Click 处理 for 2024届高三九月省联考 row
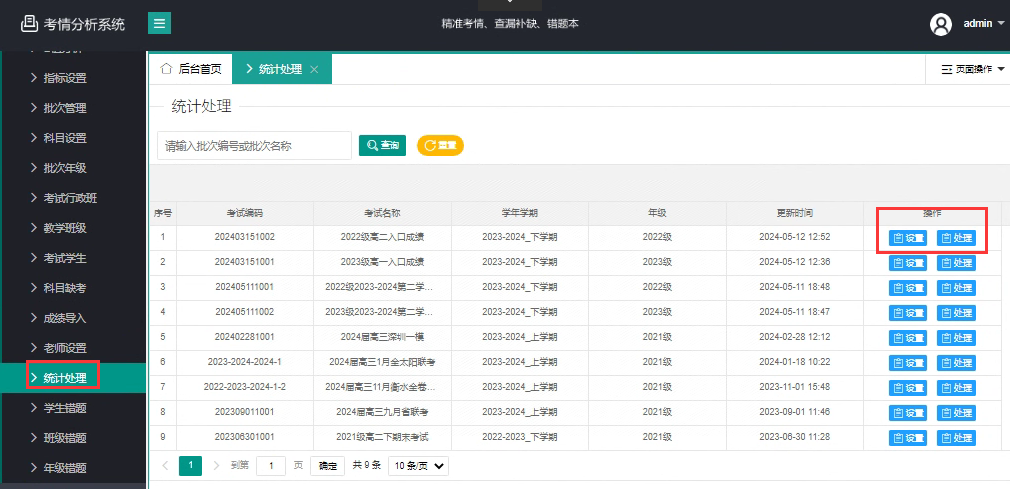1010x489 pixels. (956, 413)
